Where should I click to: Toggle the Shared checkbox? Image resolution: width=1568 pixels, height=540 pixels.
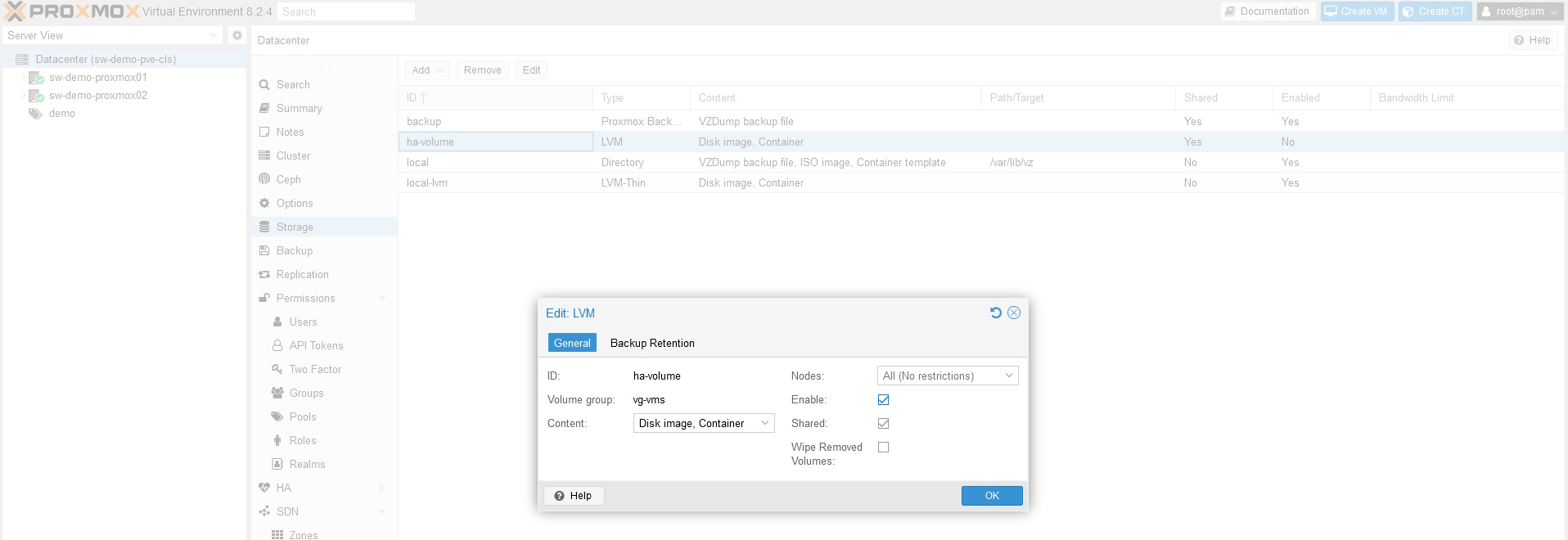click(883, 424)
